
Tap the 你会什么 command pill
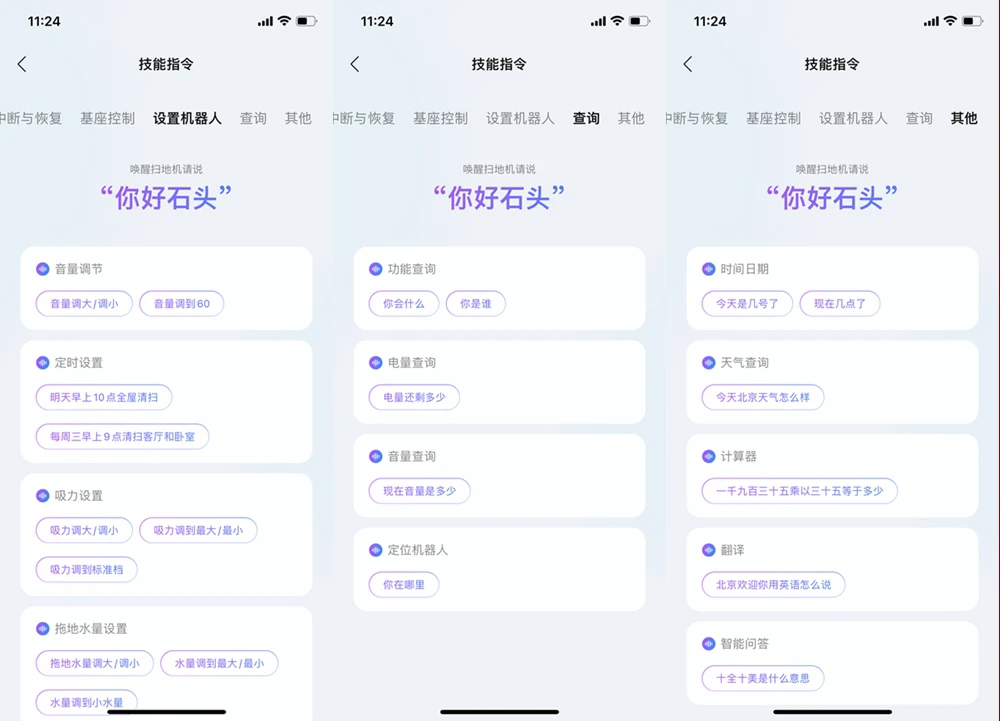[x=404, y=304]
